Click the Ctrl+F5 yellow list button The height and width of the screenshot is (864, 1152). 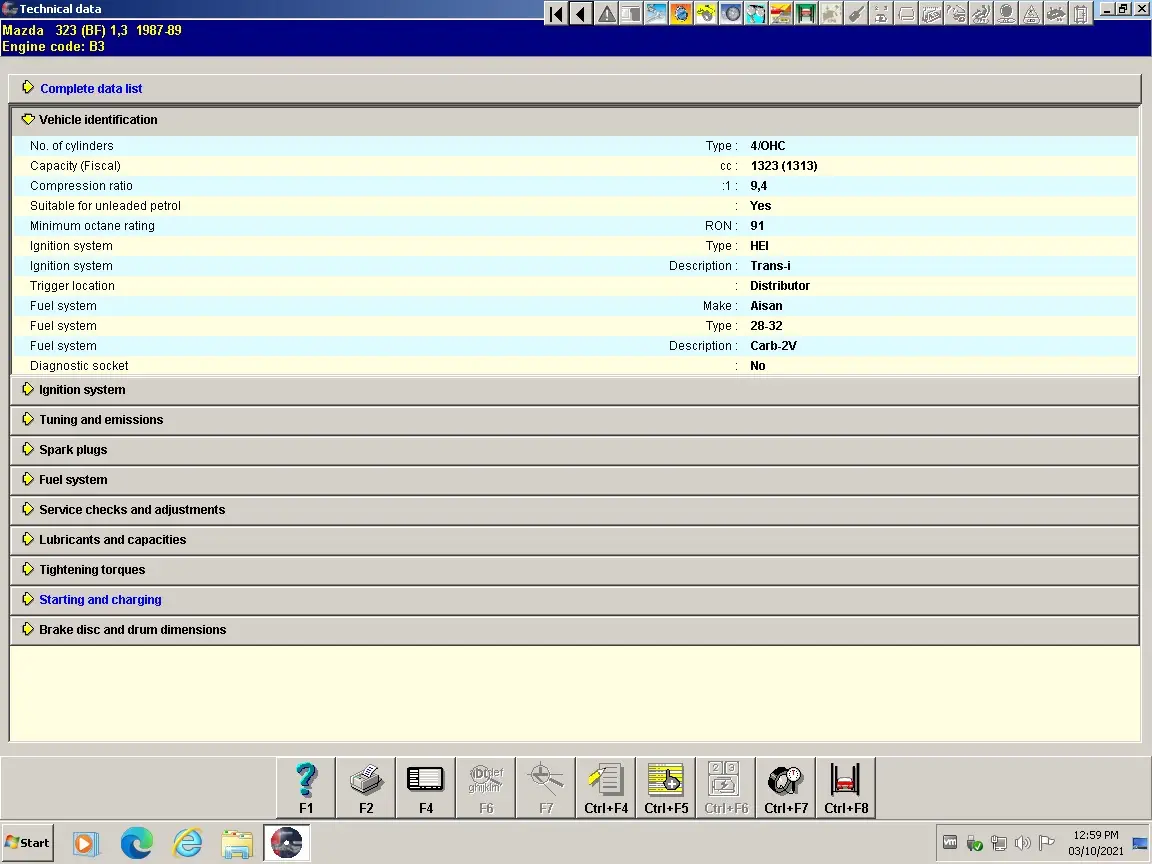coord(666,788)
